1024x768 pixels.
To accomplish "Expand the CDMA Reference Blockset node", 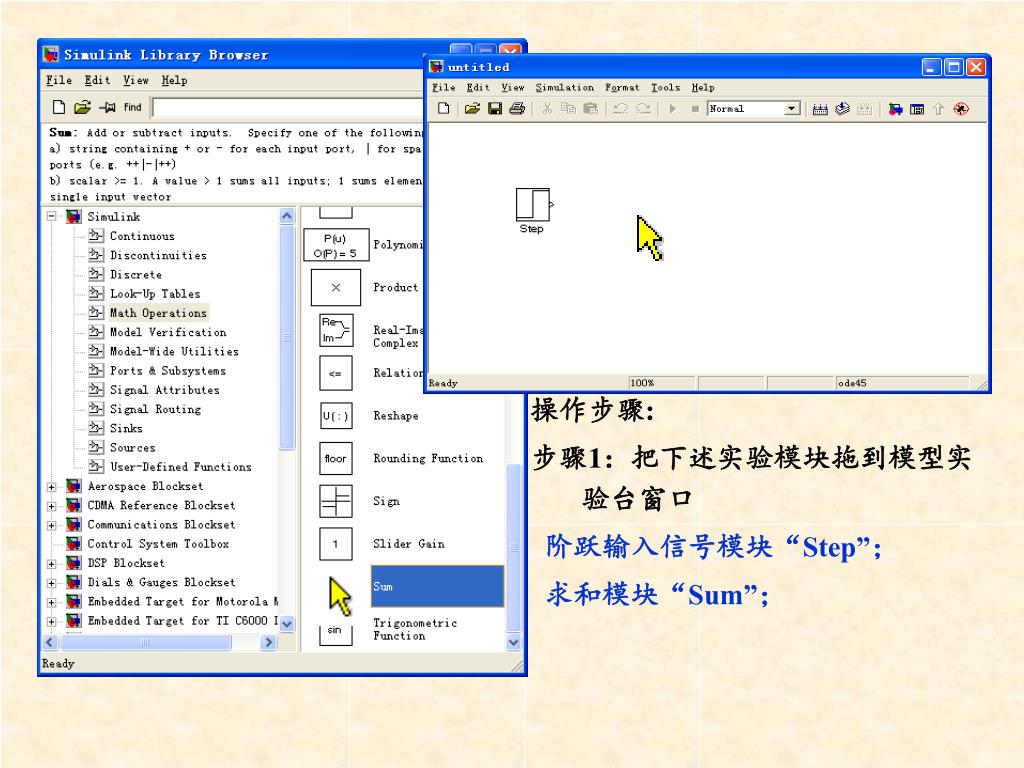I will pos(52,505).
